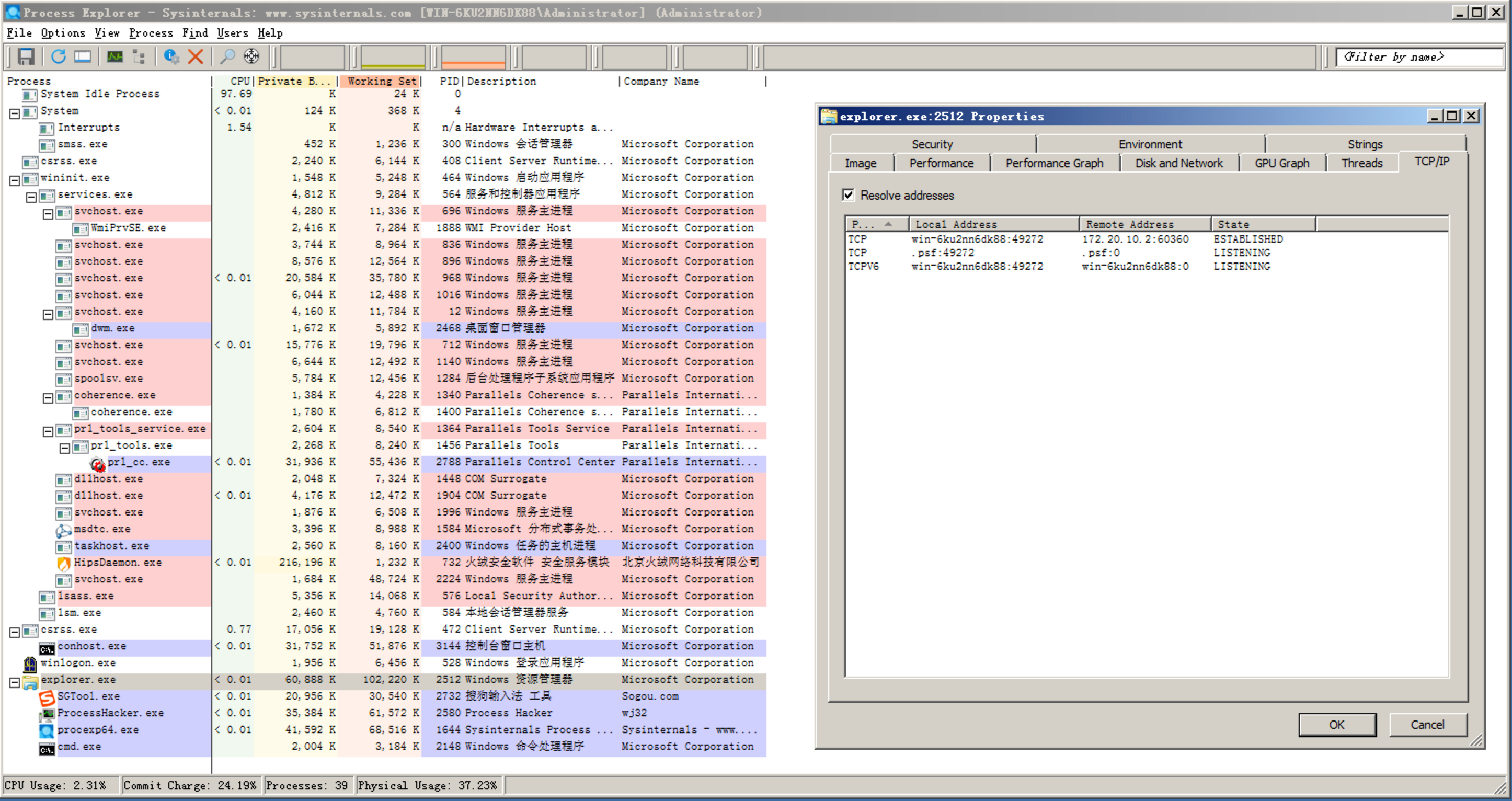Switch to the Performance Graph tab

pos(1053,163)
